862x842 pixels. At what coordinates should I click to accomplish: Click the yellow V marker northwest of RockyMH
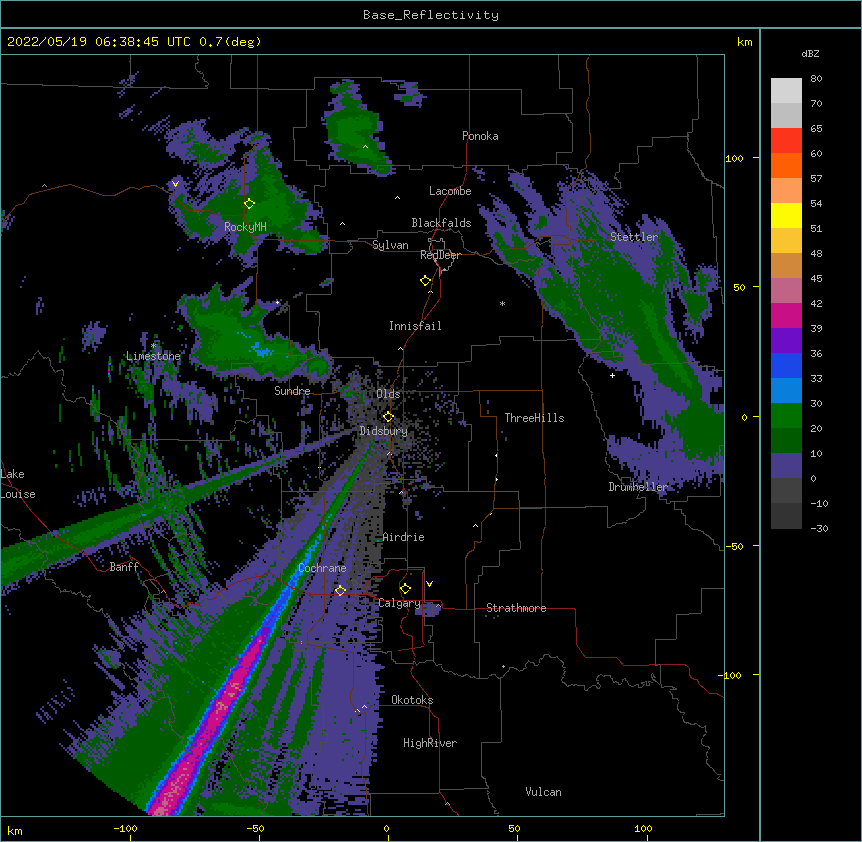(x=175, y=184)
